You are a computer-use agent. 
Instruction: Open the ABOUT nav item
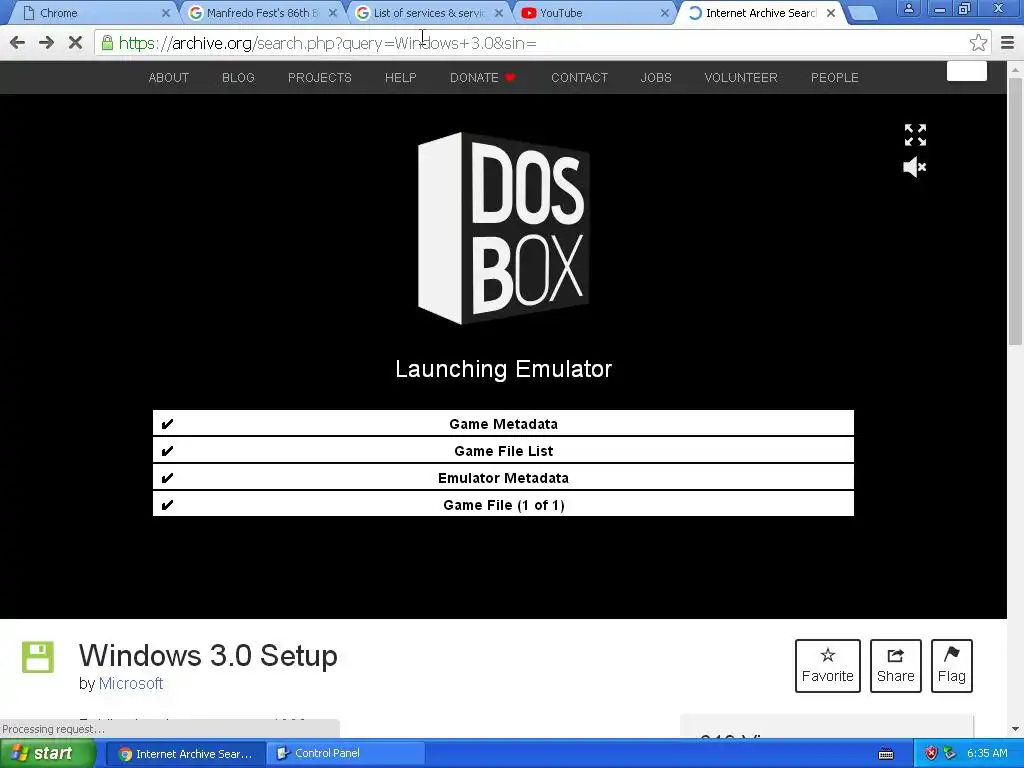click(x=168, y=78)
